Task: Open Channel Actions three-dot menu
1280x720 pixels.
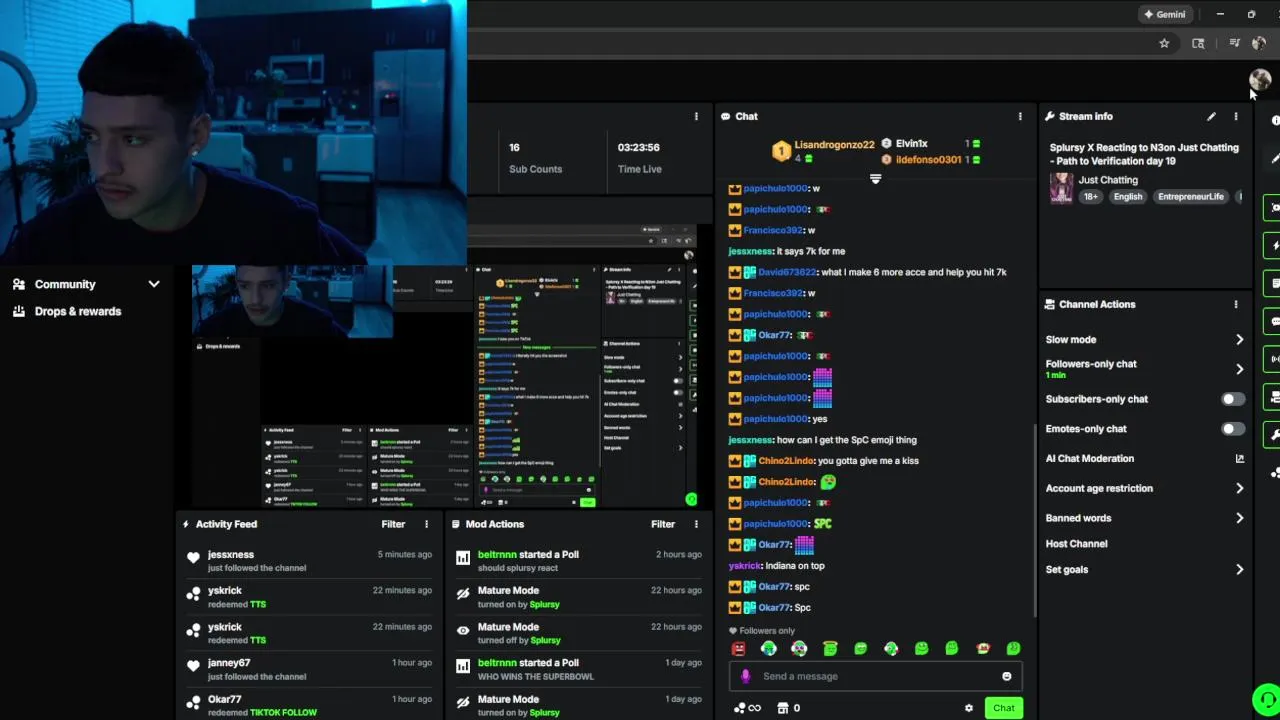Action: [x=1235, y=304]
